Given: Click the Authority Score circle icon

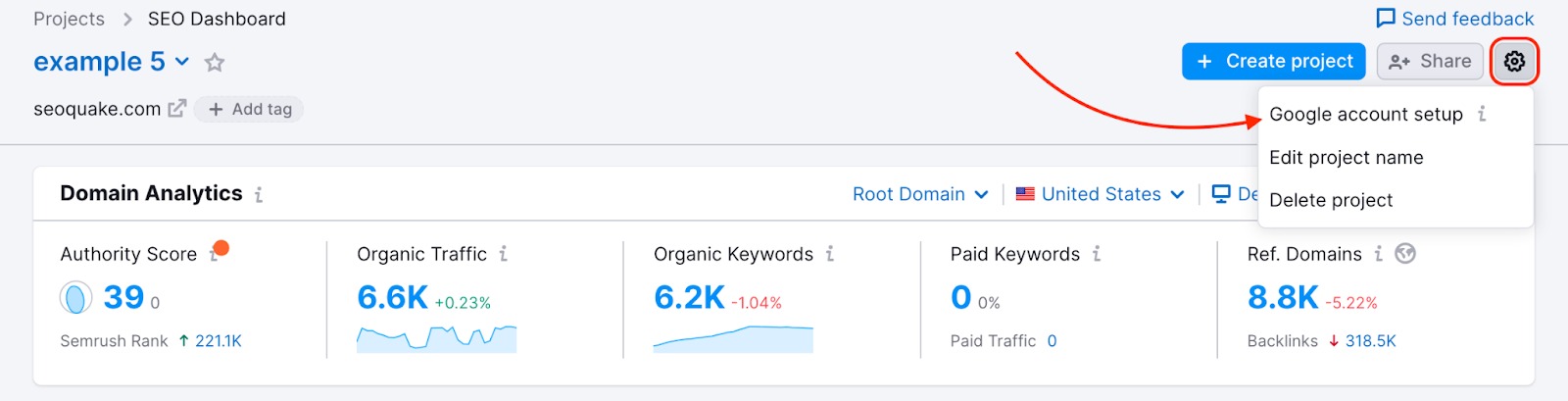Looking at the screenshot, I should 75,297.
